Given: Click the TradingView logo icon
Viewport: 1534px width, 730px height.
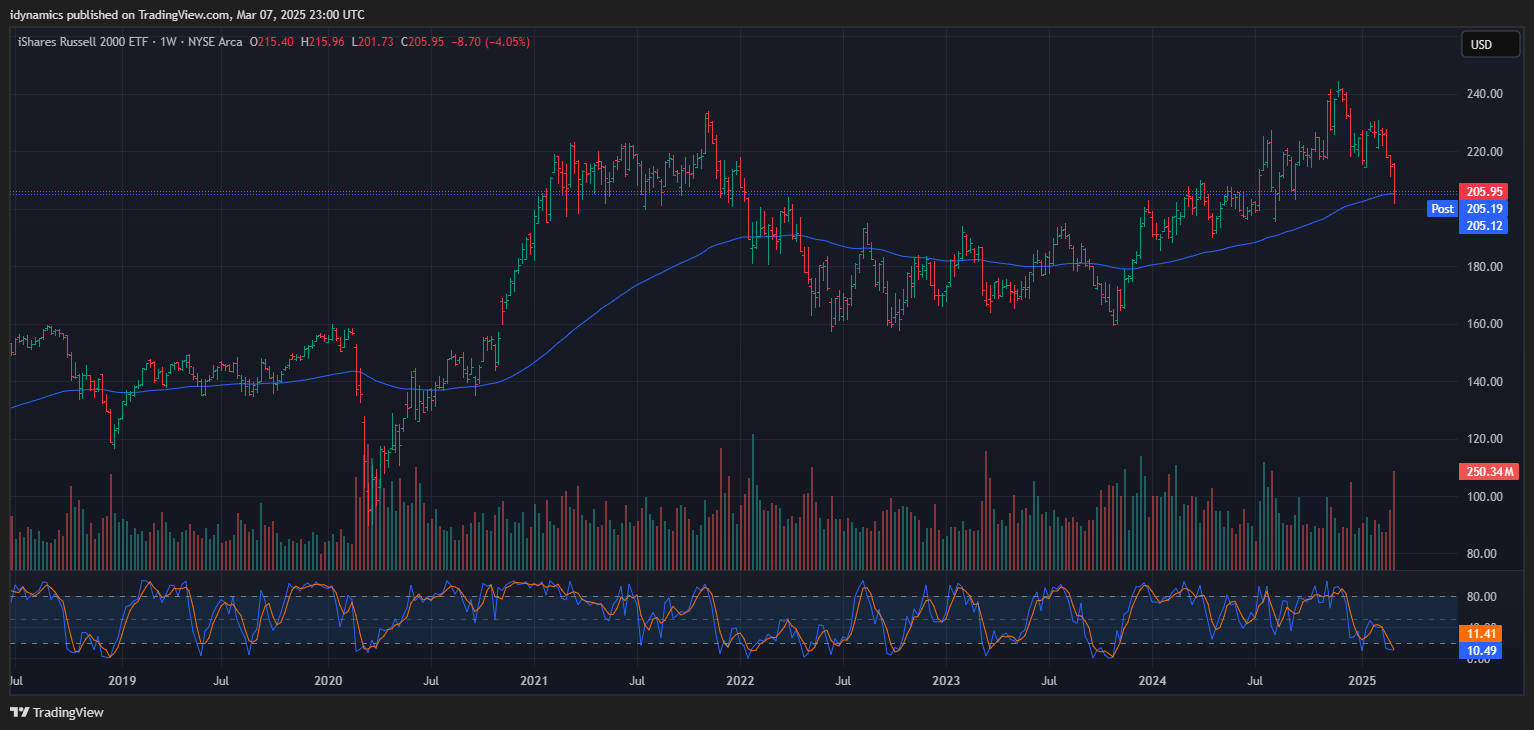Looking at the screenshot, I should pos(19,712).
